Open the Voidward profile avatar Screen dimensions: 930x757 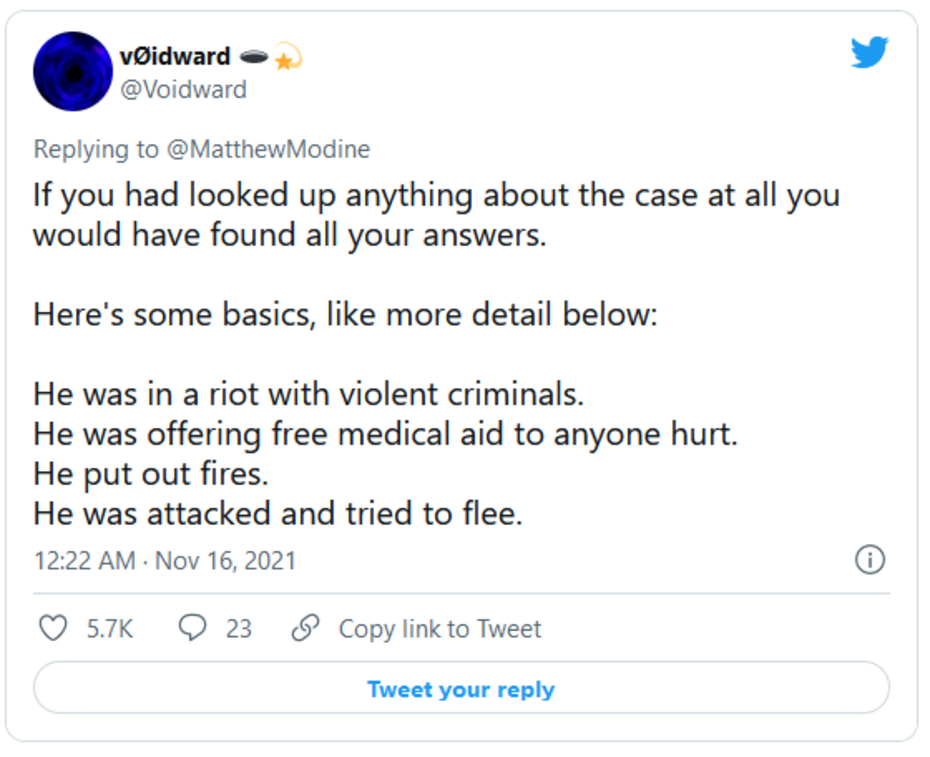coord(72,71)
